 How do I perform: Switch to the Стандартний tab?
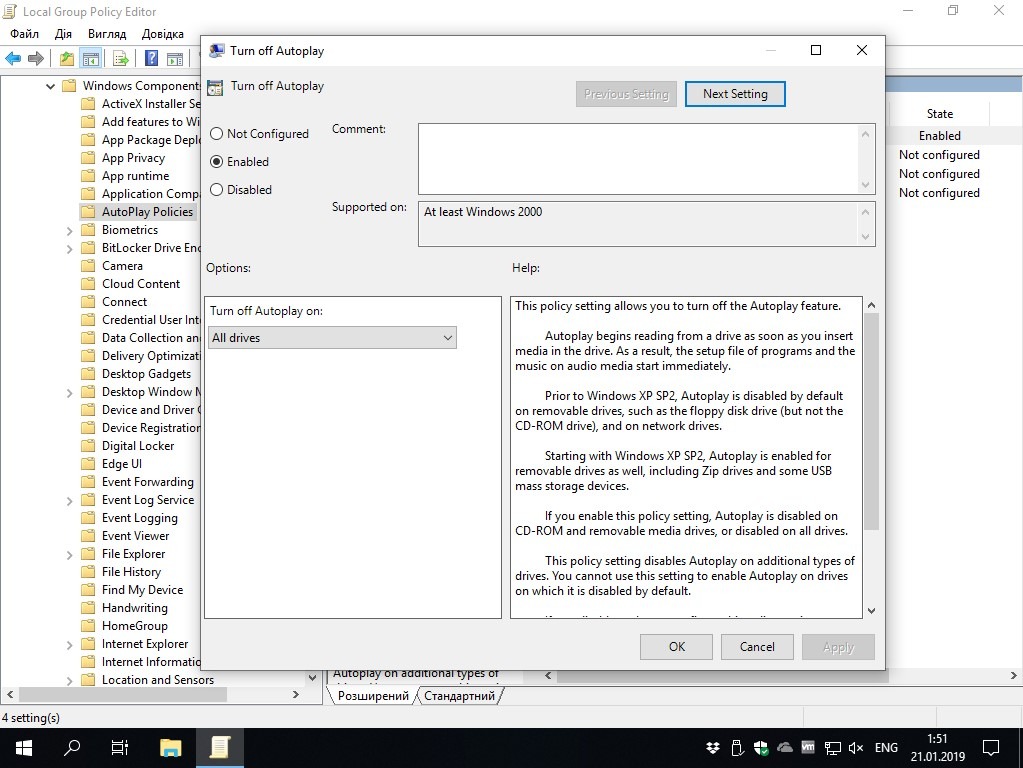point(459,696)
